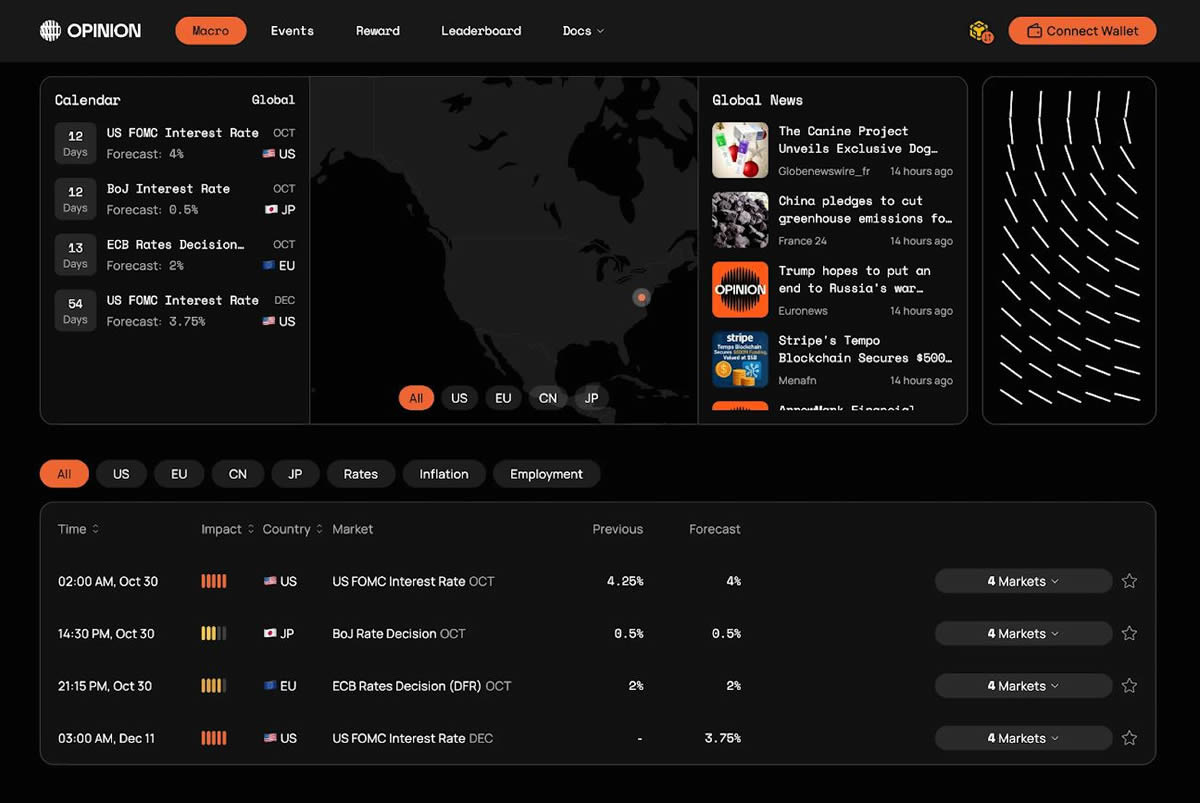Open the Docs dropdown menu
Viewport: 1200px width, 803px height.
click(583, 31)
